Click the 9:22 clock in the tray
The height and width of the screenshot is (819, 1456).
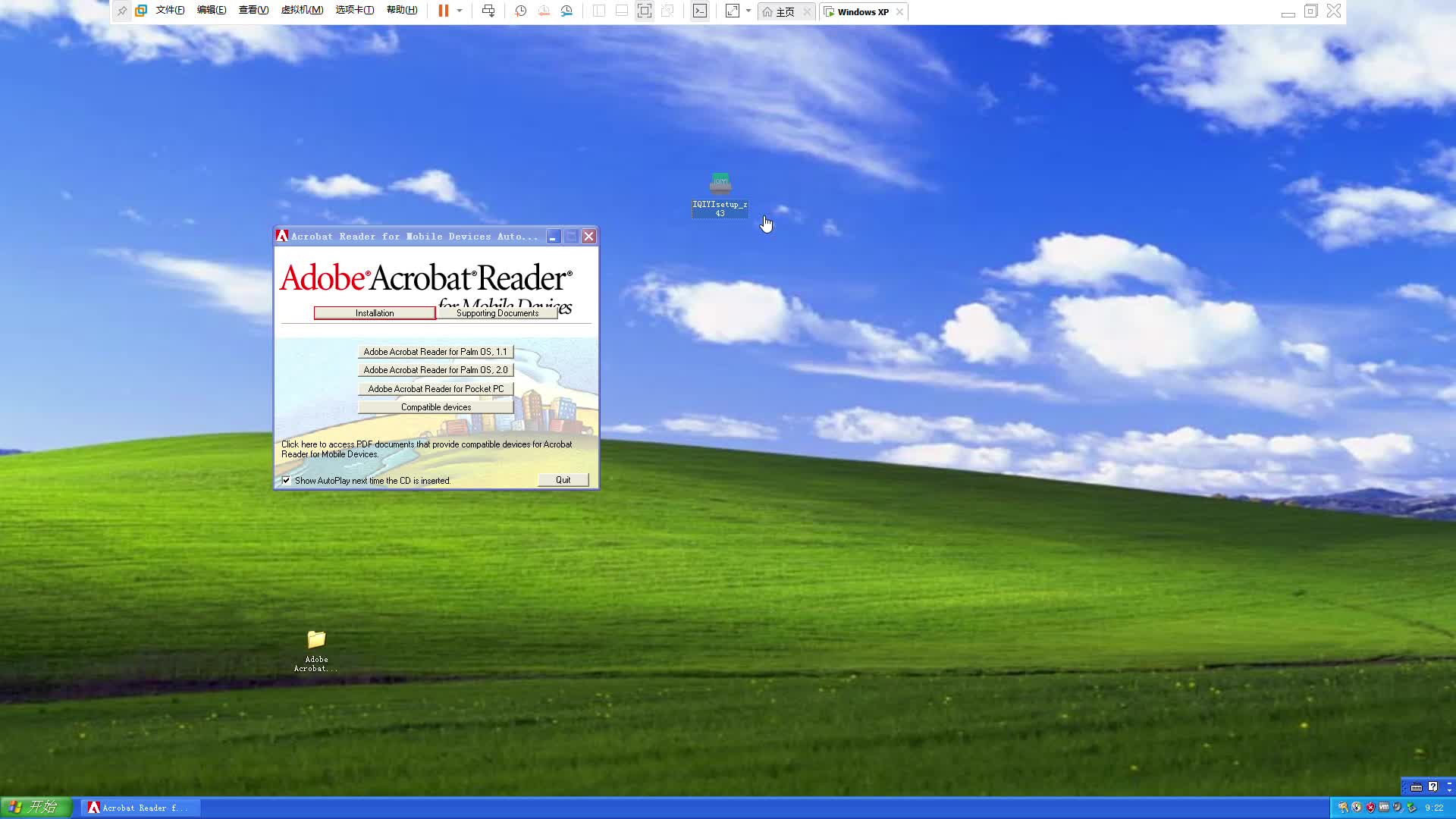point(1435,808)
